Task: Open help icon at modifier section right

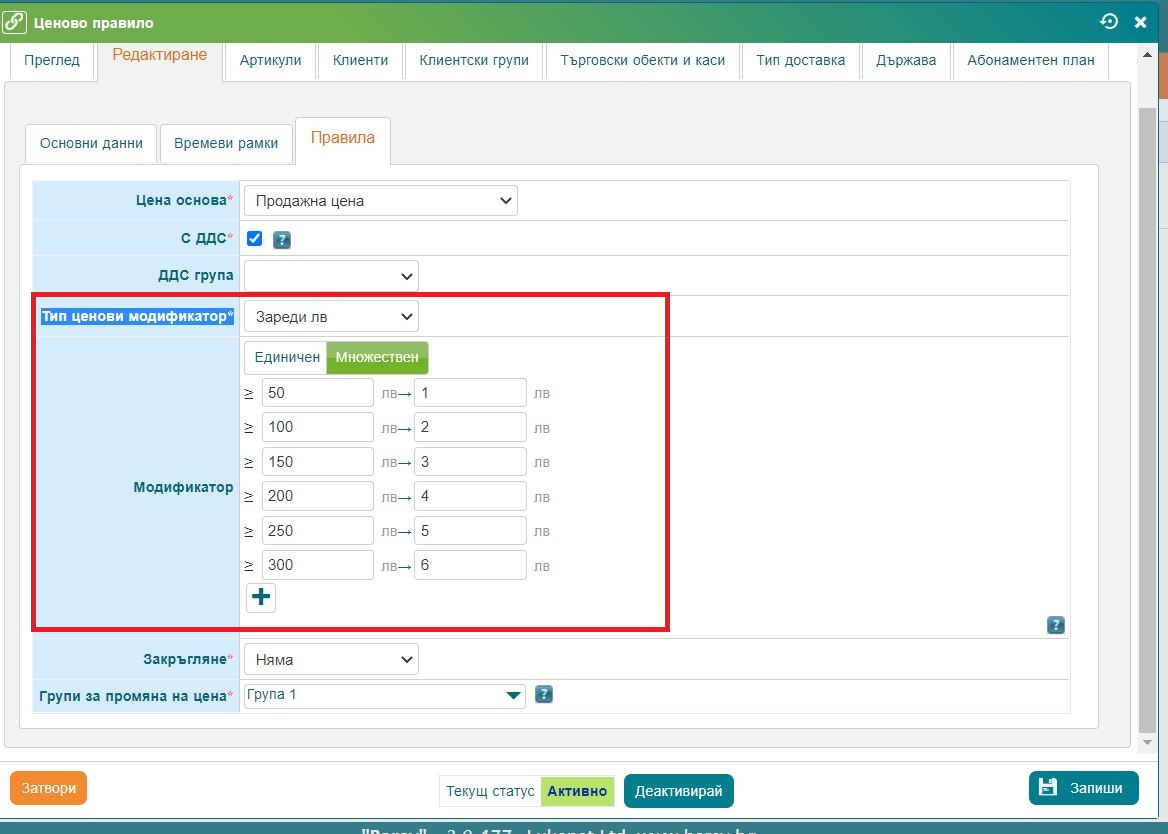Action: (1056, 625)
